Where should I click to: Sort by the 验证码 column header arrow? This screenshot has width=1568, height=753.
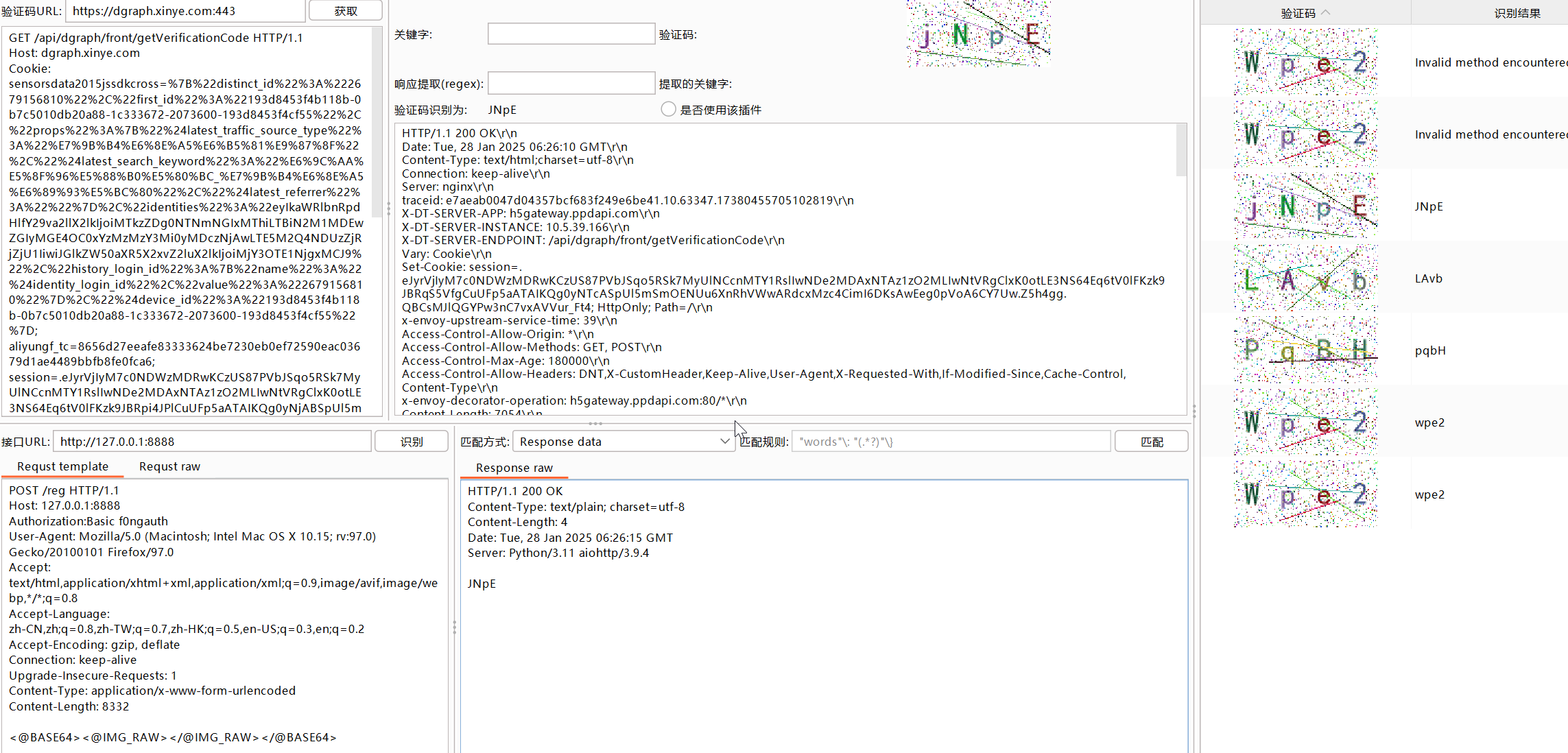1325,12
